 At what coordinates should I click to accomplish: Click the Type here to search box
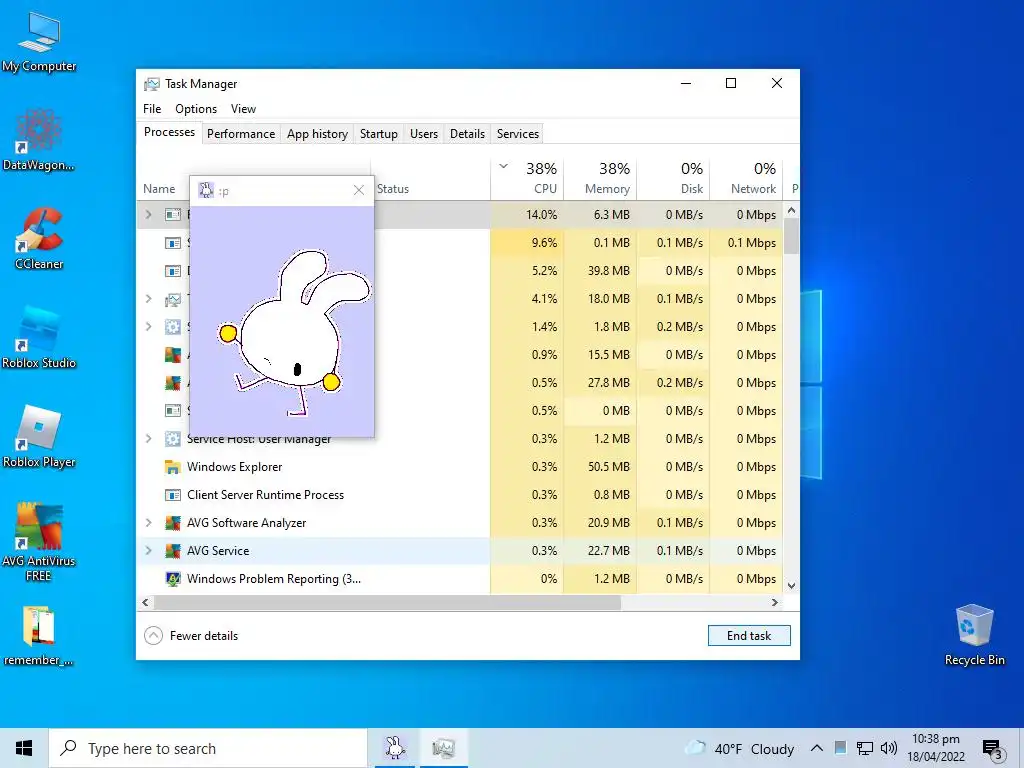(x=208, y=748)
